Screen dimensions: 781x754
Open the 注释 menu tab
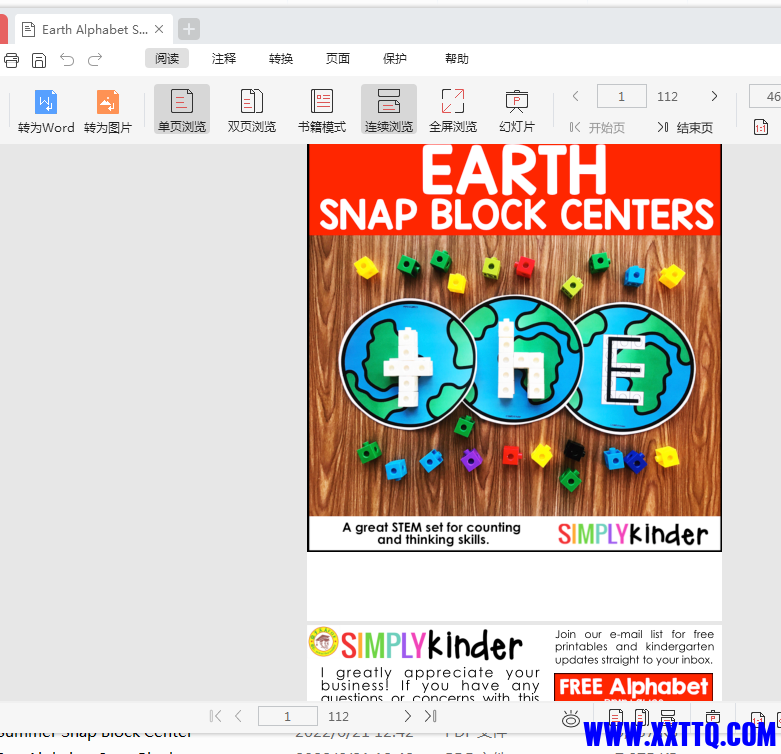pos(224,58)
